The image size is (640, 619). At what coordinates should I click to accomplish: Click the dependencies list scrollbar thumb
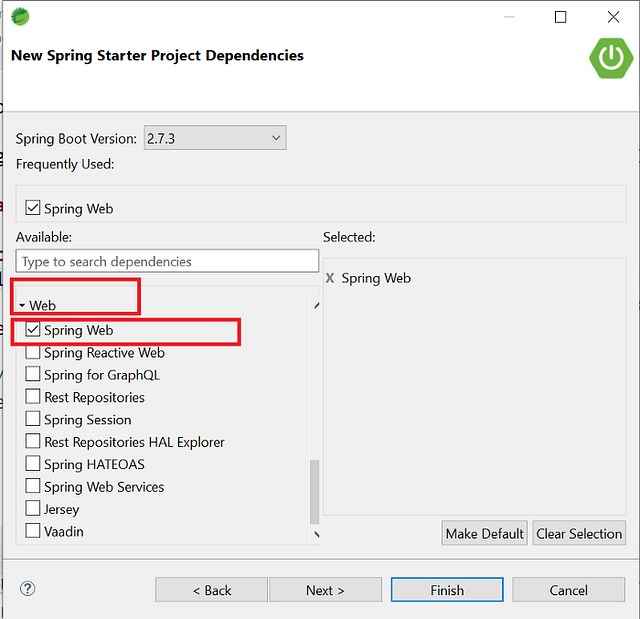tap(314, 492)
